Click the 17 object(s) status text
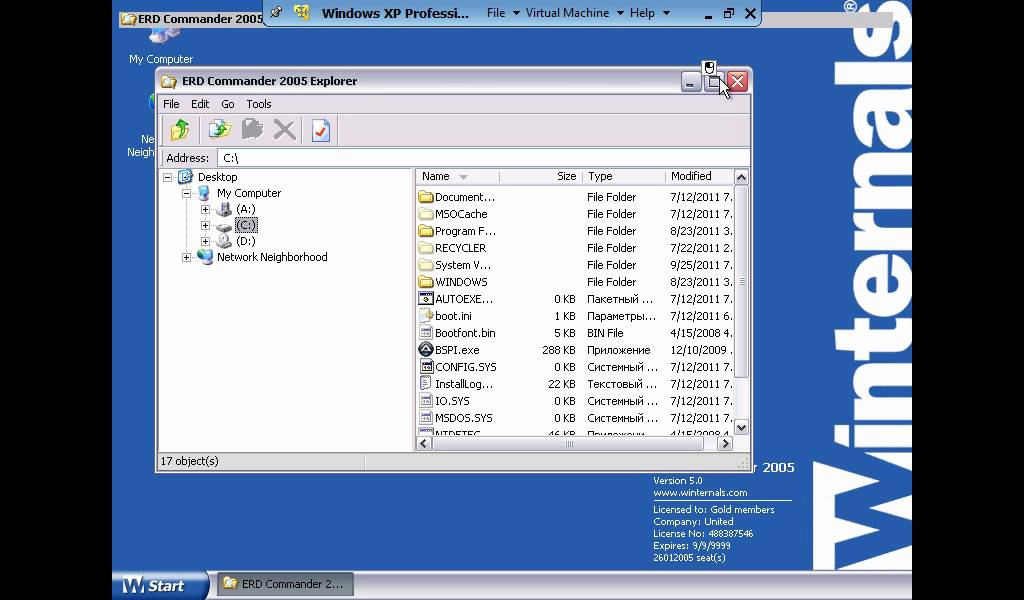 click(189, 461)
